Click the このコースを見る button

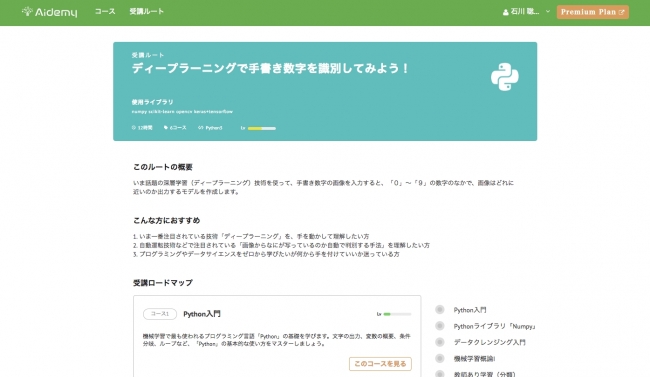(x=380, y=364)
